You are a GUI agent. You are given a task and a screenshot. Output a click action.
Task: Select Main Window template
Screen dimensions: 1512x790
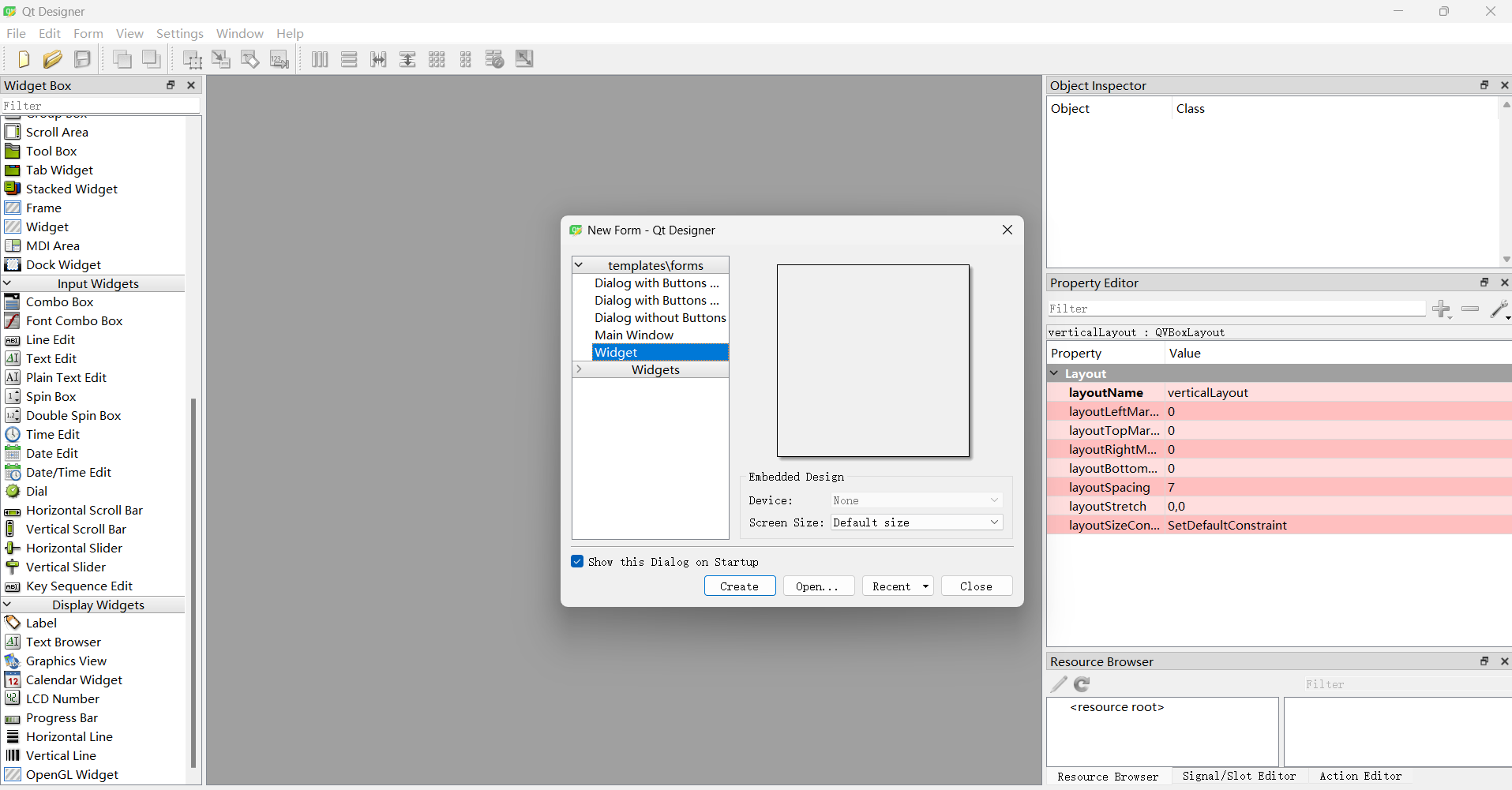pyautogui.click(x=634, y=335)
